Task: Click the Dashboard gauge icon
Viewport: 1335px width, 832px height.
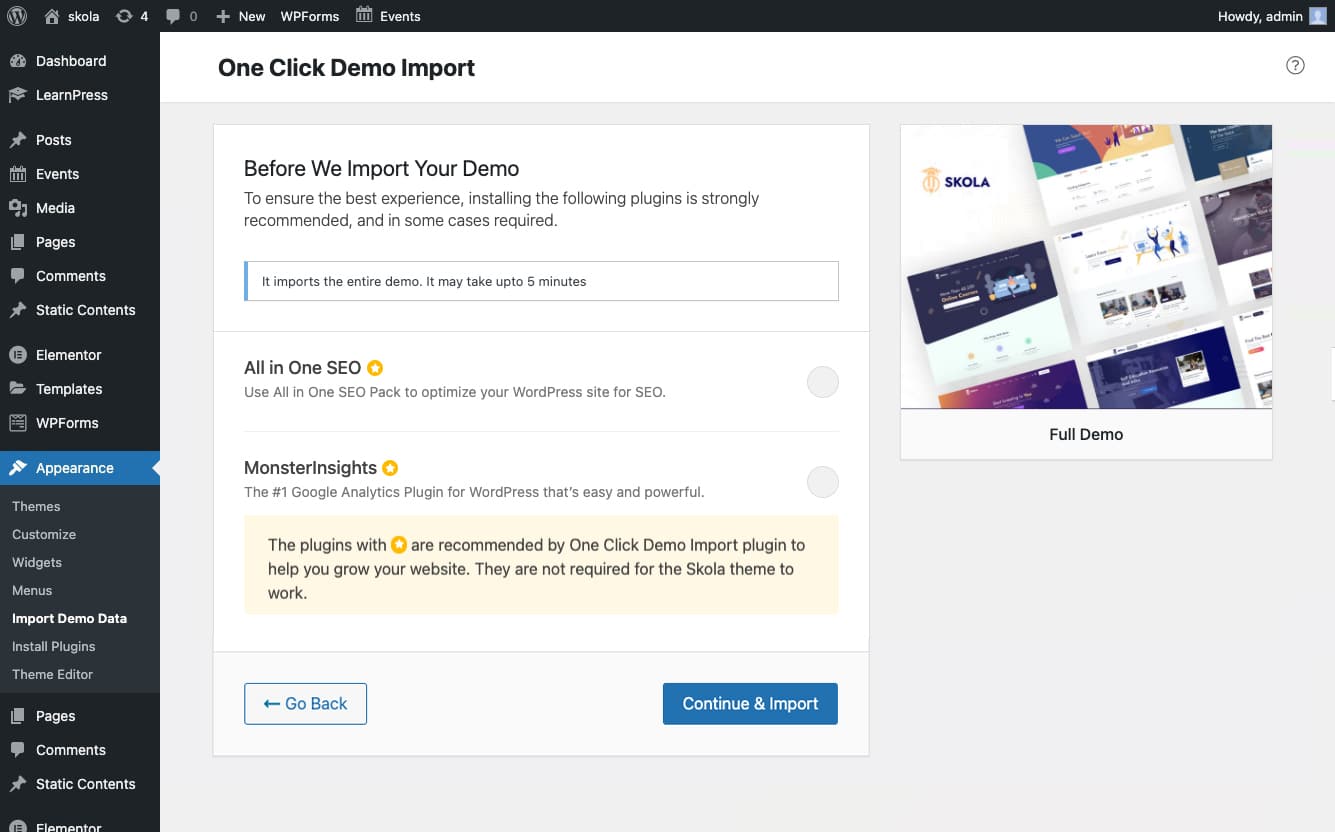Action: [18, 61]
